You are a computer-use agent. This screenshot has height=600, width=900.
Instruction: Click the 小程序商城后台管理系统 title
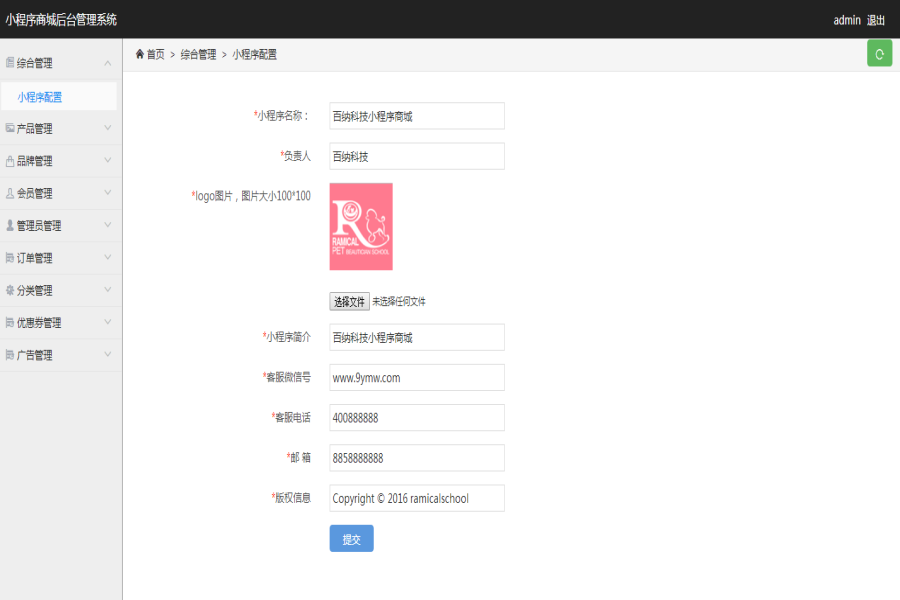(x=61, y=20)
